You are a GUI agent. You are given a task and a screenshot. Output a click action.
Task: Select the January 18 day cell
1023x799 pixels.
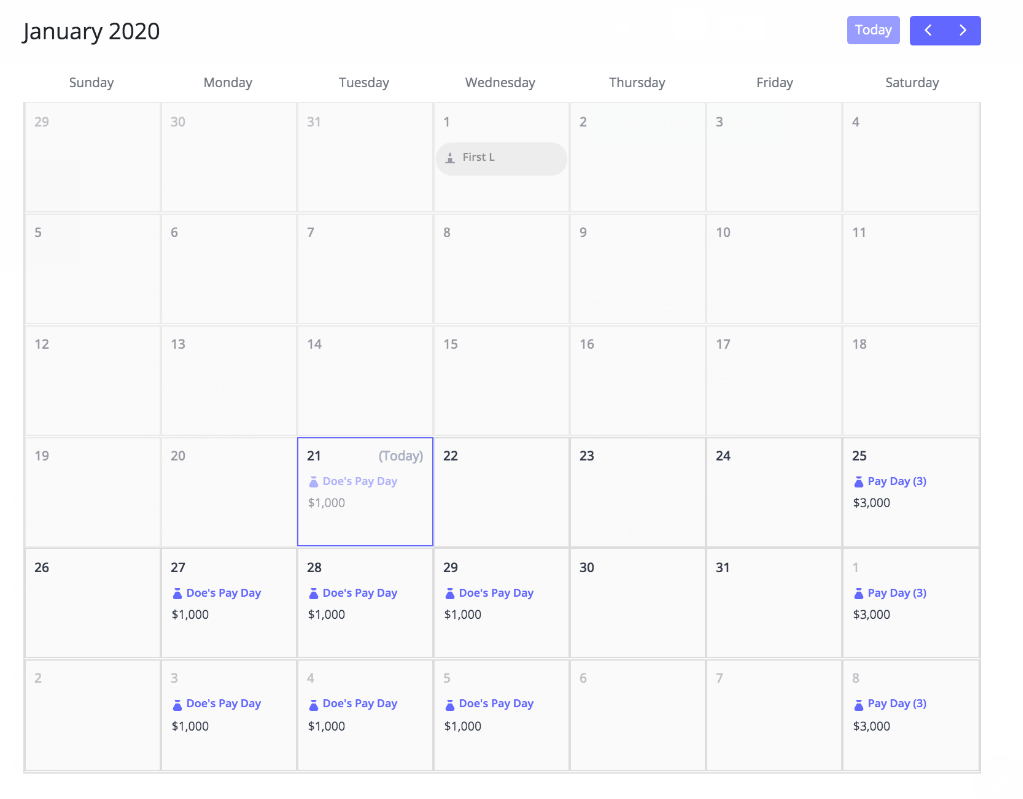(x=911, y=380)
